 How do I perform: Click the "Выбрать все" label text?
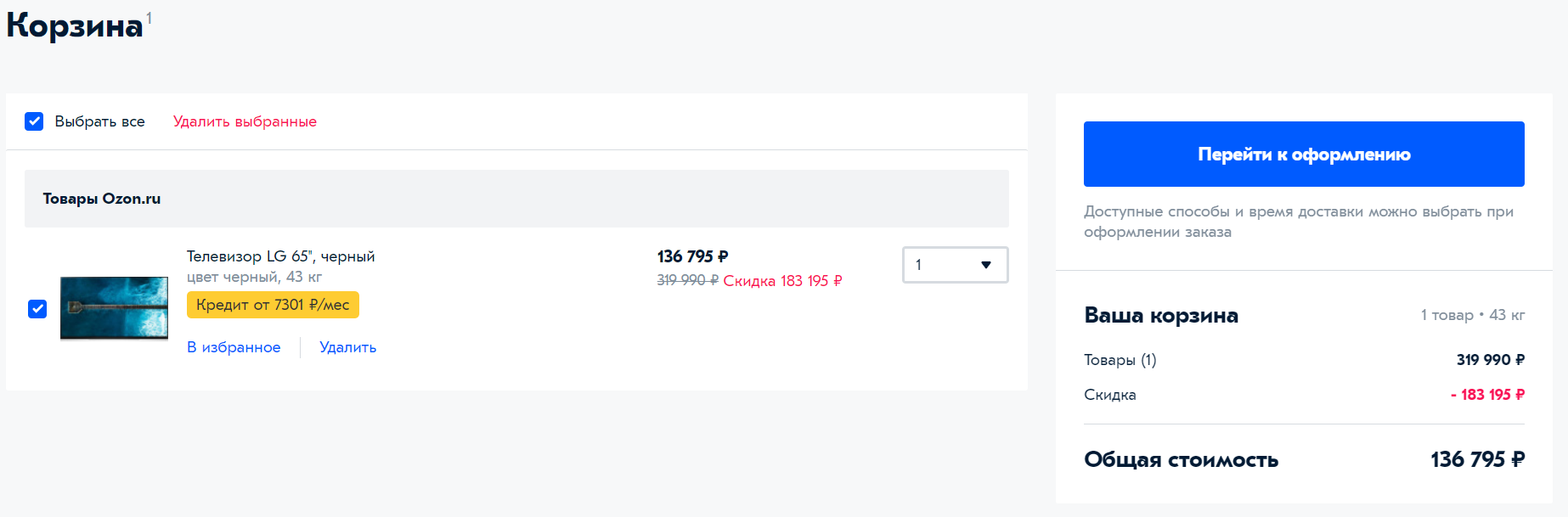(x=99, y=121)
